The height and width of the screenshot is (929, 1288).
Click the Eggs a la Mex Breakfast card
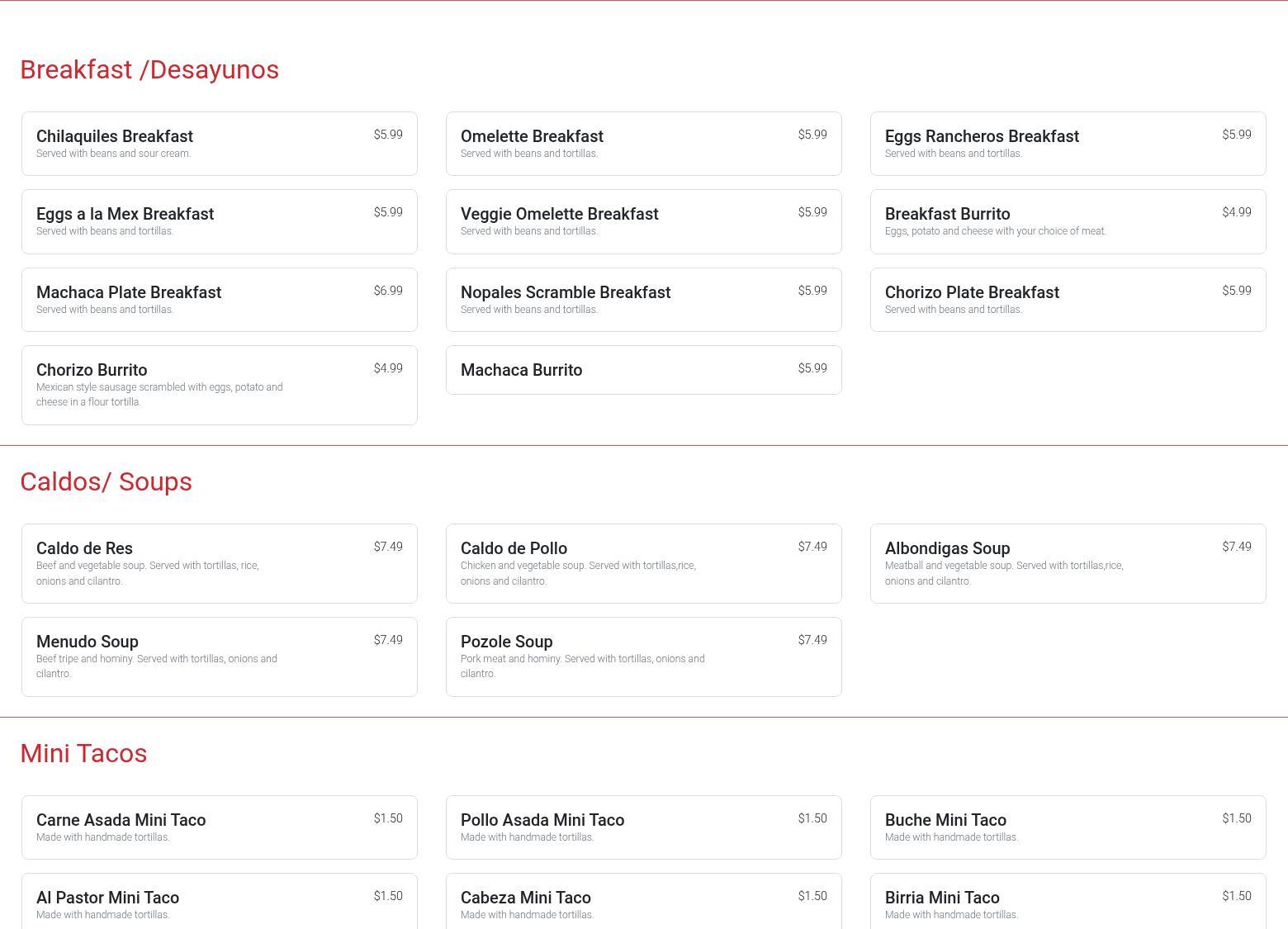tap(219, 221)
